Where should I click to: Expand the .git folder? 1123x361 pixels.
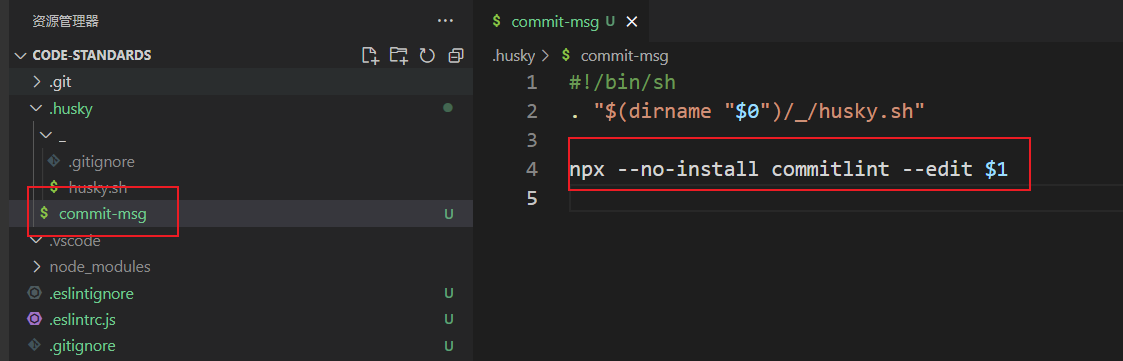point(241,82)
